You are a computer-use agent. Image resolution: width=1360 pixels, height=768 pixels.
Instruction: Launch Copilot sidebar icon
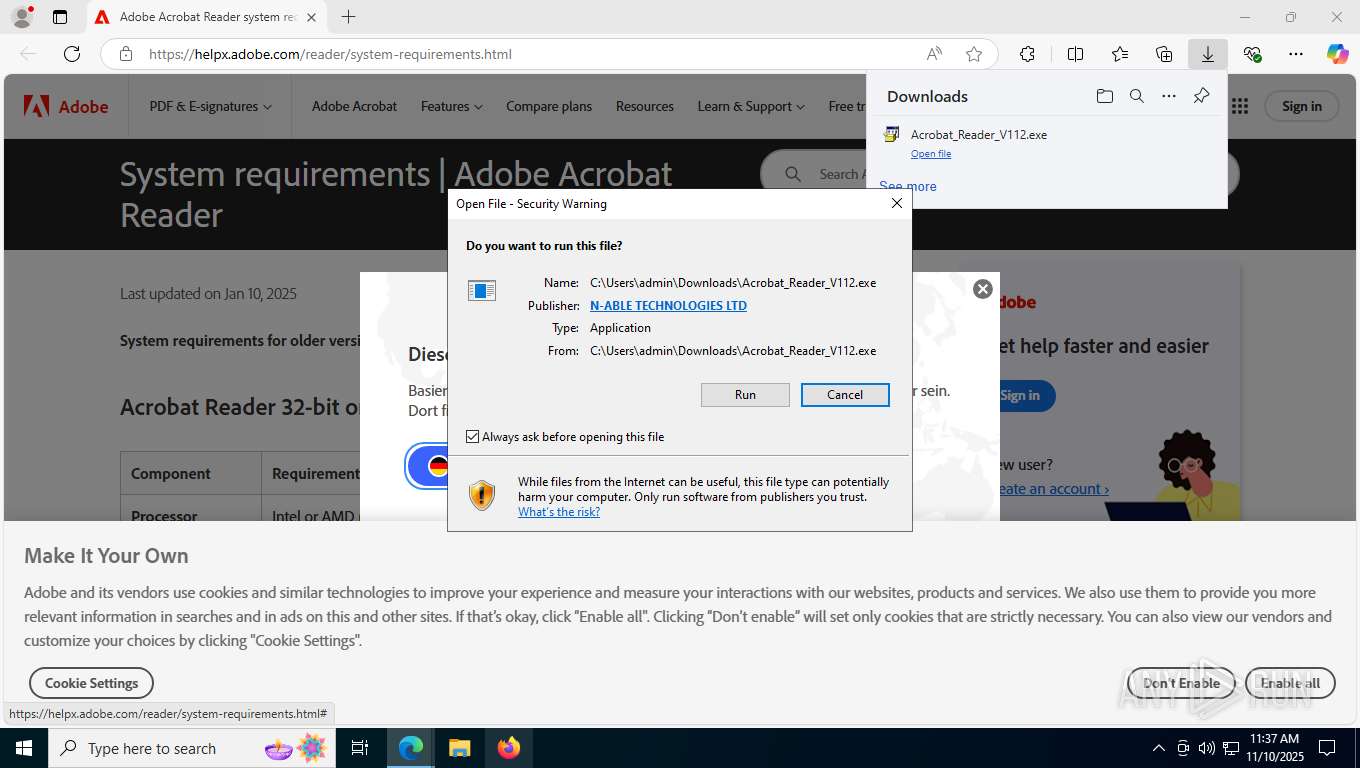(x=1338, y=54)
